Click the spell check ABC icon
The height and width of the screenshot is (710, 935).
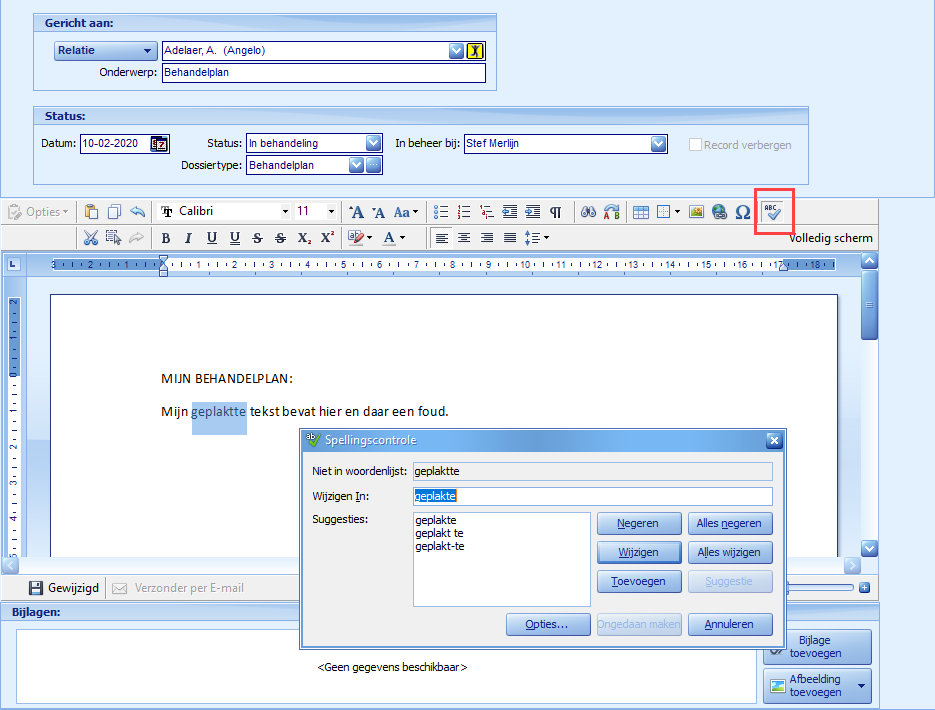772,212
